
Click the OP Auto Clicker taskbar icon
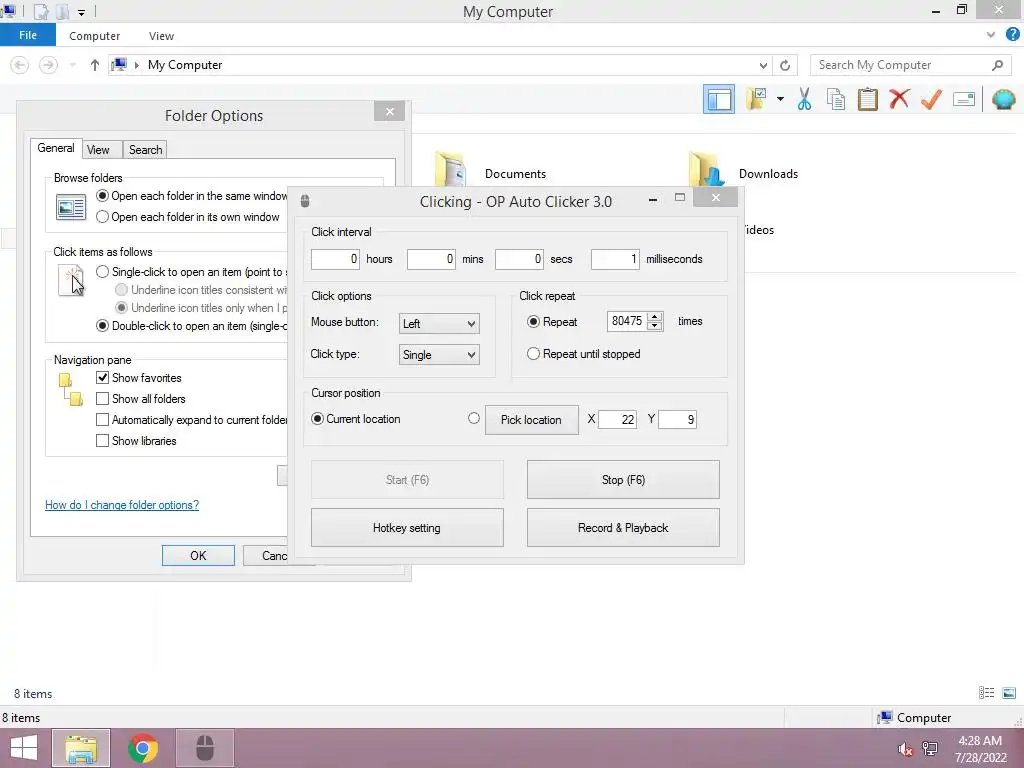[x=205, y=748]
